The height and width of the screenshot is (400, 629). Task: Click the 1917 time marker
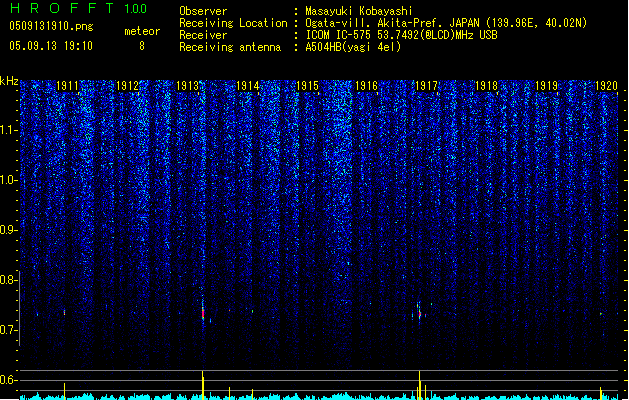426,86
